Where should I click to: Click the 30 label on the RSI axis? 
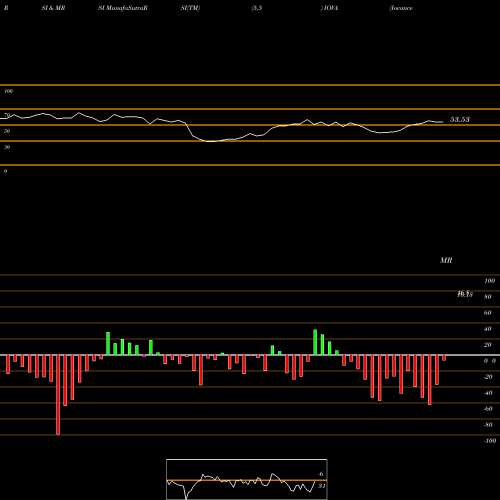coord(7,147)
